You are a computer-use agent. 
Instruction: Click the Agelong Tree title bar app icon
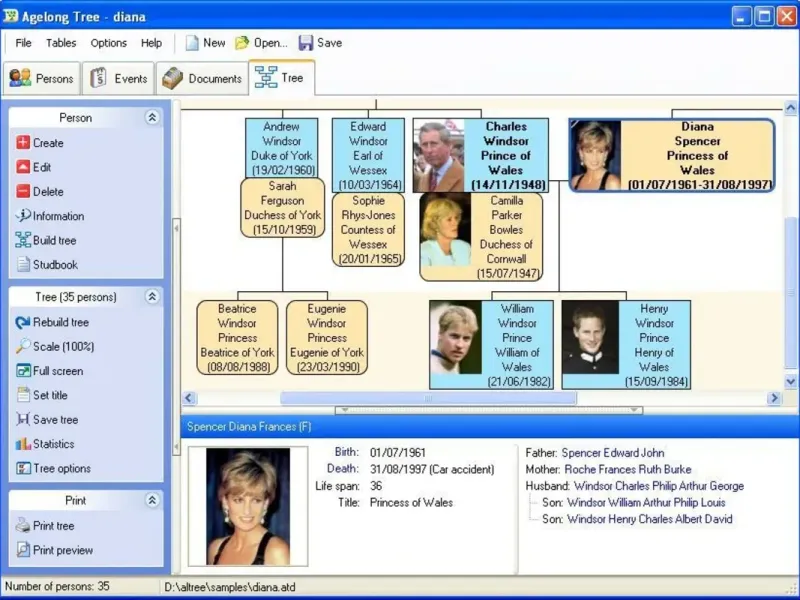11,16
